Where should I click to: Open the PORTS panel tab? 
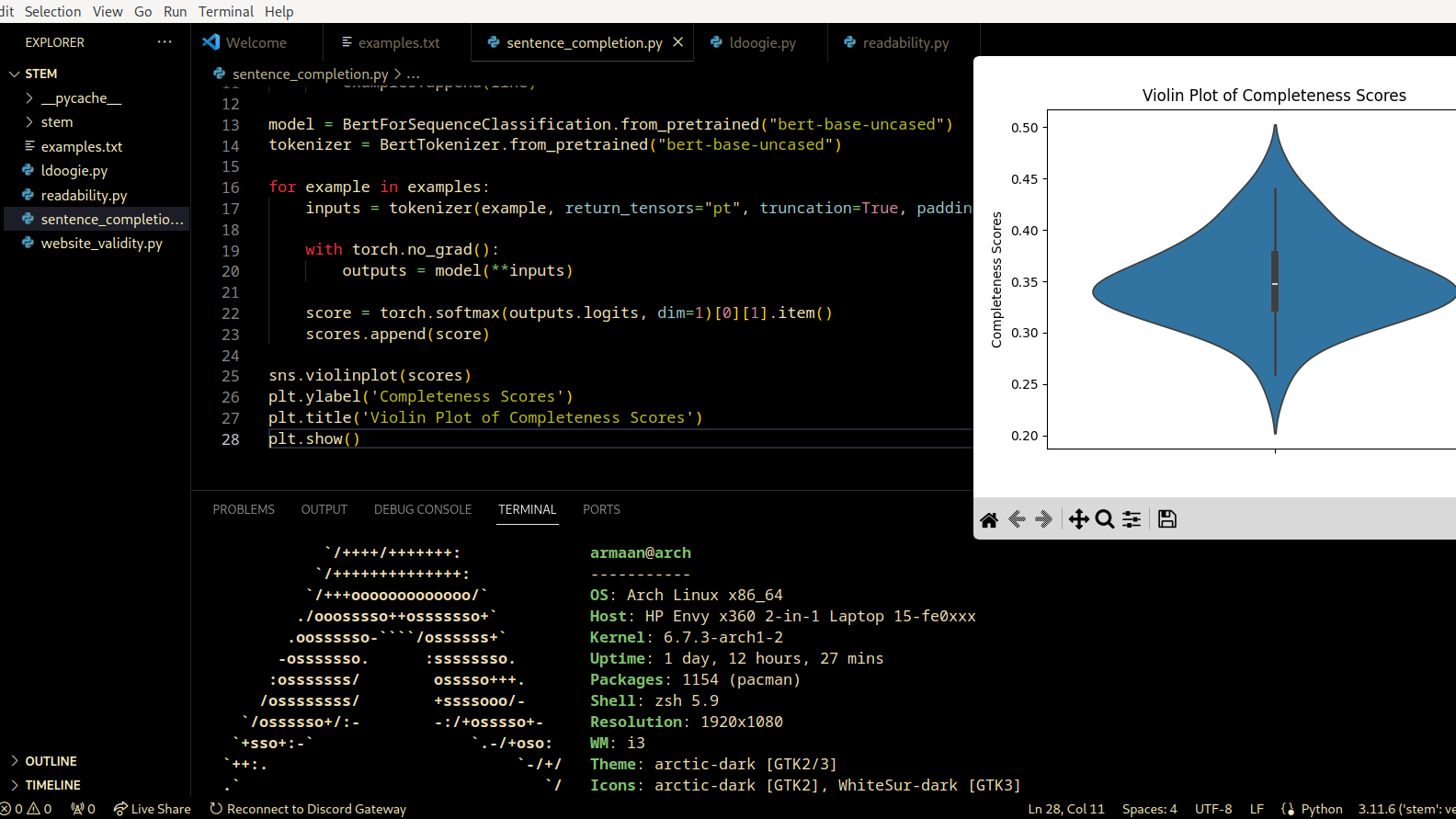(x=601, y=509)
